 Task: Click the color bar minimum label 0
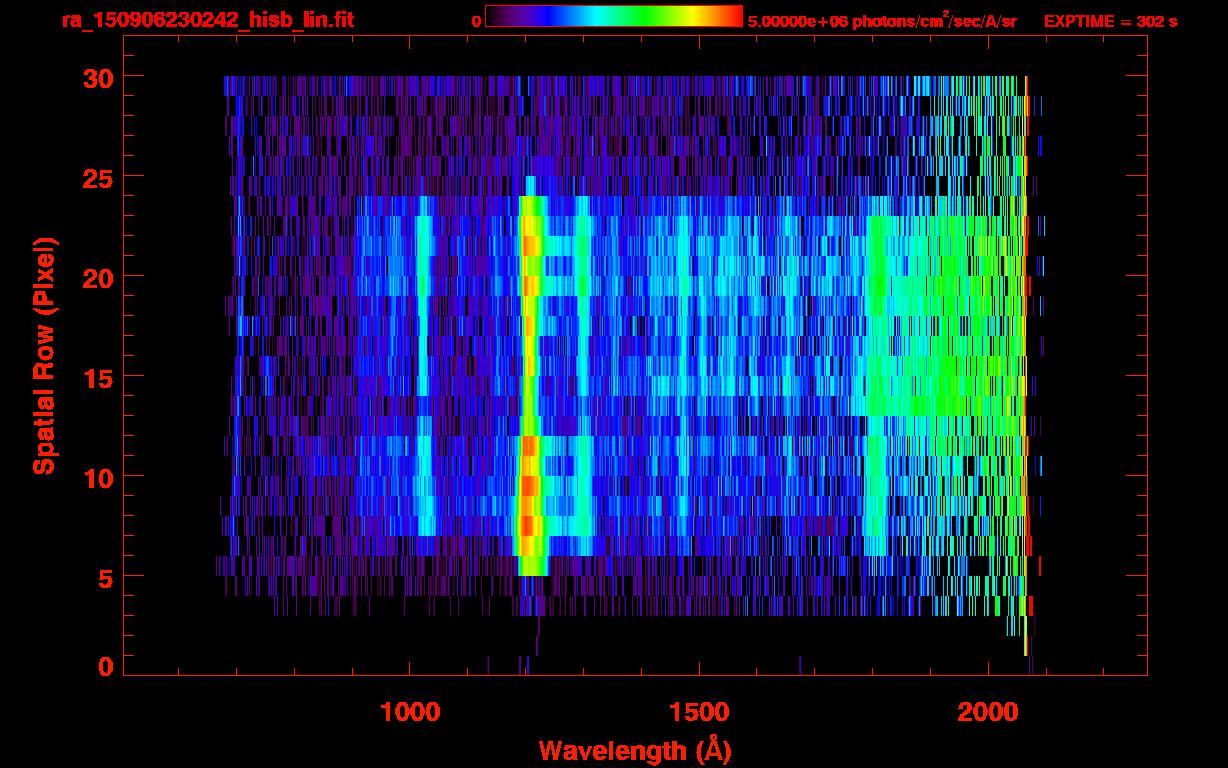pos(477,21)
